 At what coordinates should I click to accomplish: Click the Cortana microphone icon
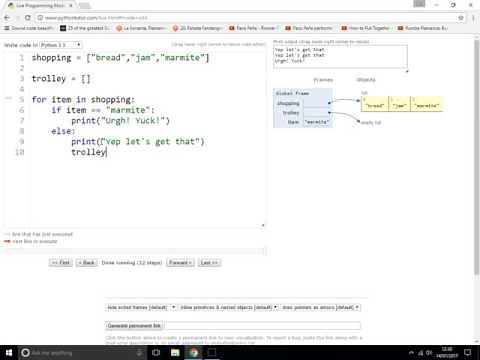coord(139,353)
